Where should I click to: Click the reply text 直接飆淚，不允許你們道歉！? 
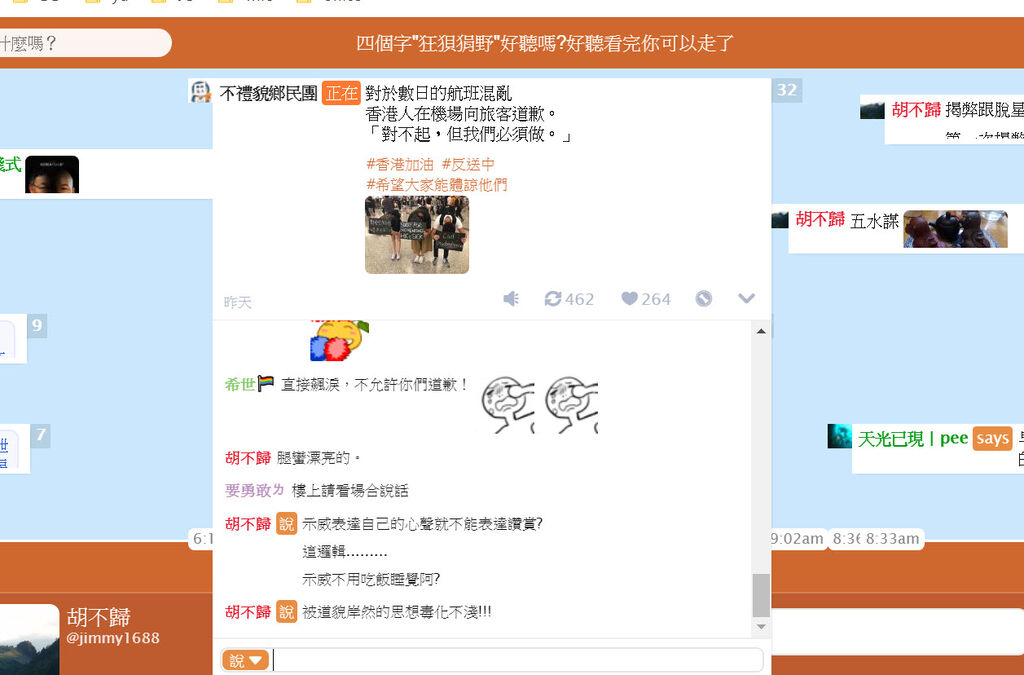375,385
